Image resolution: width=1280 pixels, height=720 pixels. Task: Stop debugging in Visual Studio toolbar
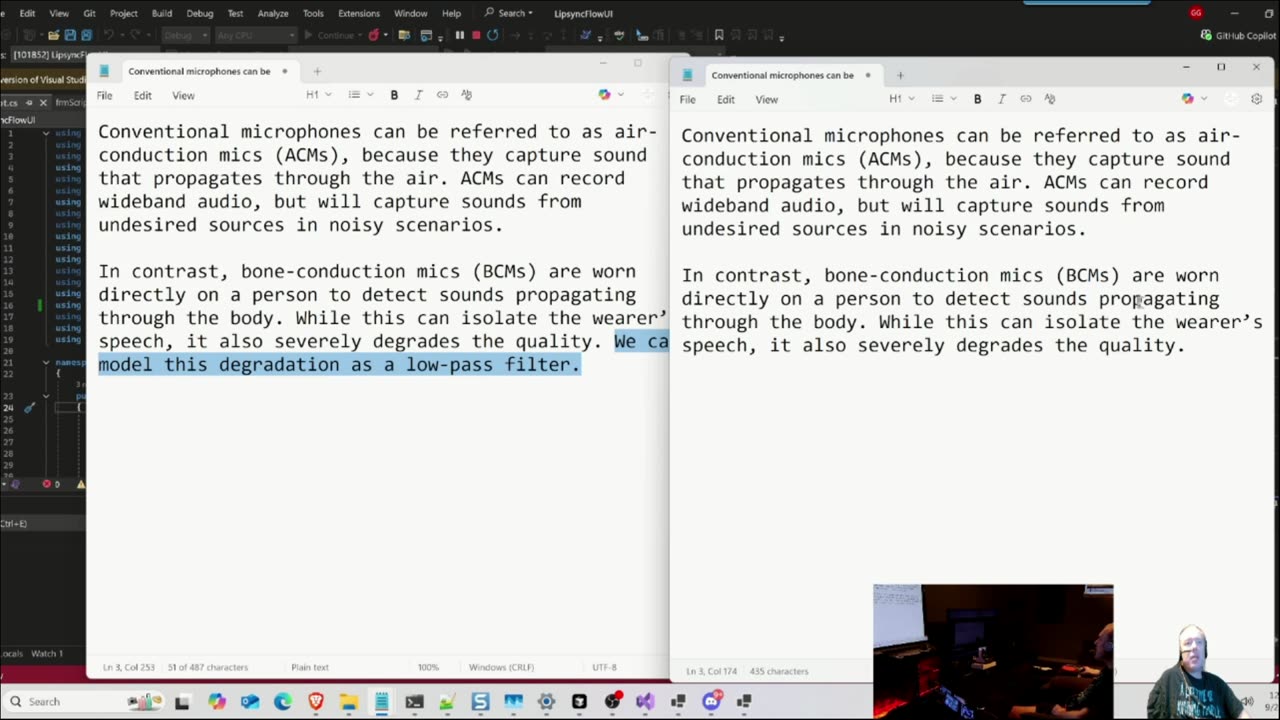[x=476, y=35]
